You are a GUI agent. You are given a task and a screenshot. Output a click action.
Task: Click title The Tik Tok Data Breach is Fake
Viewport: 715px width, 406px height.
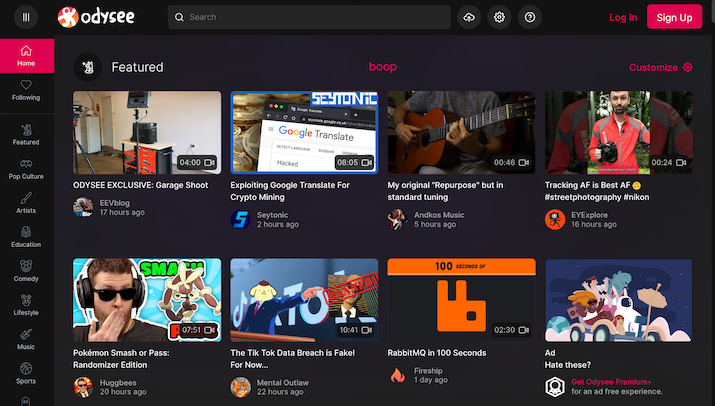[293, 359]
